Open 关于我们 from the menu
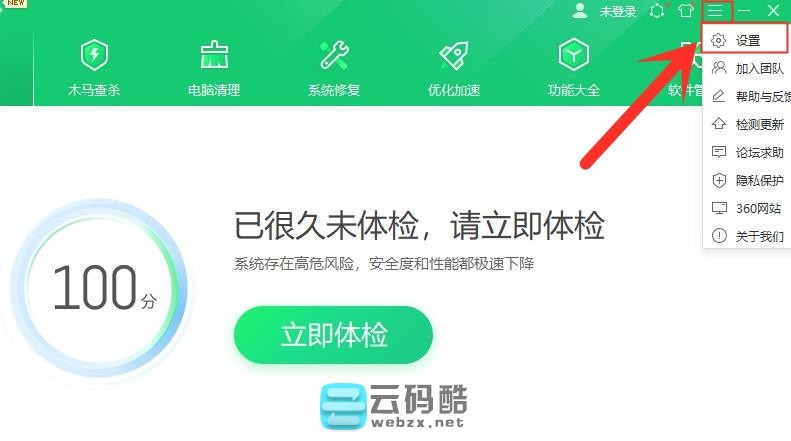 point(747,236)
